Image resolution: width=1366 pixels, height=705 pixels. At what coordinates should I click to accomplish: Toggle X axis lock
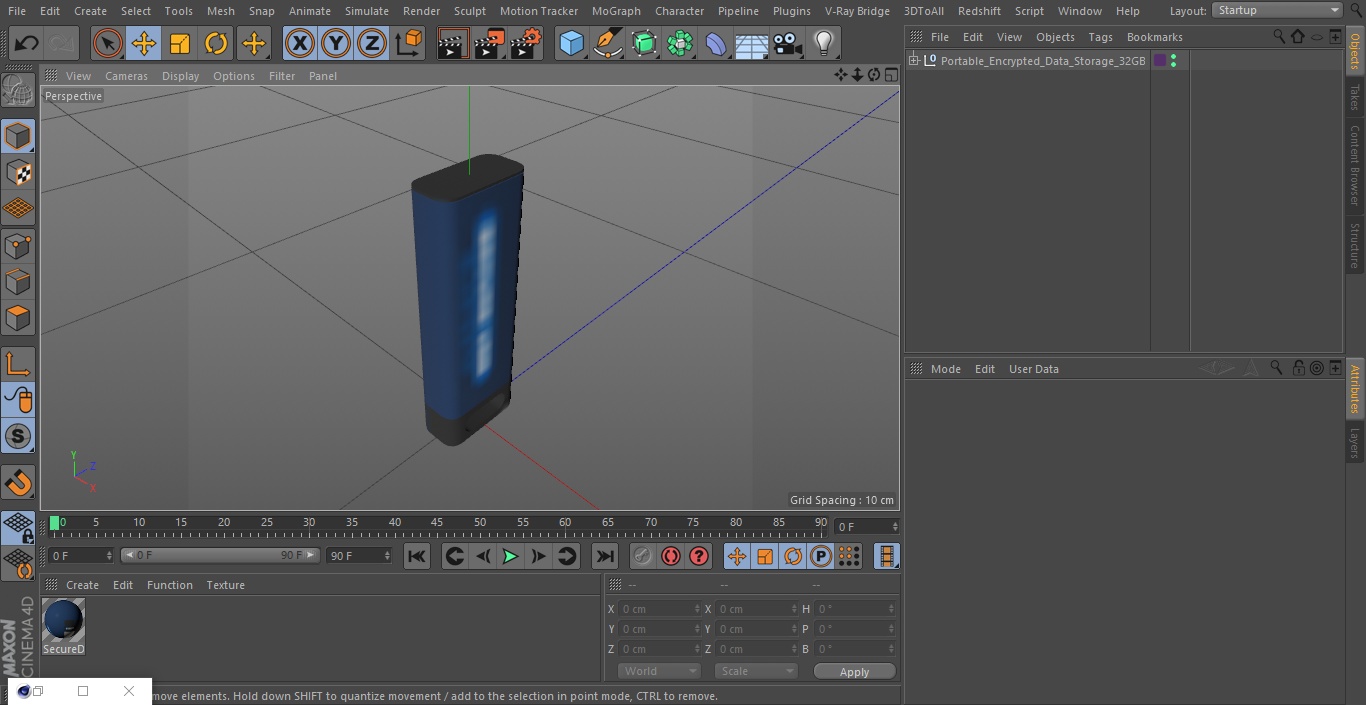[x=299, y=43]
